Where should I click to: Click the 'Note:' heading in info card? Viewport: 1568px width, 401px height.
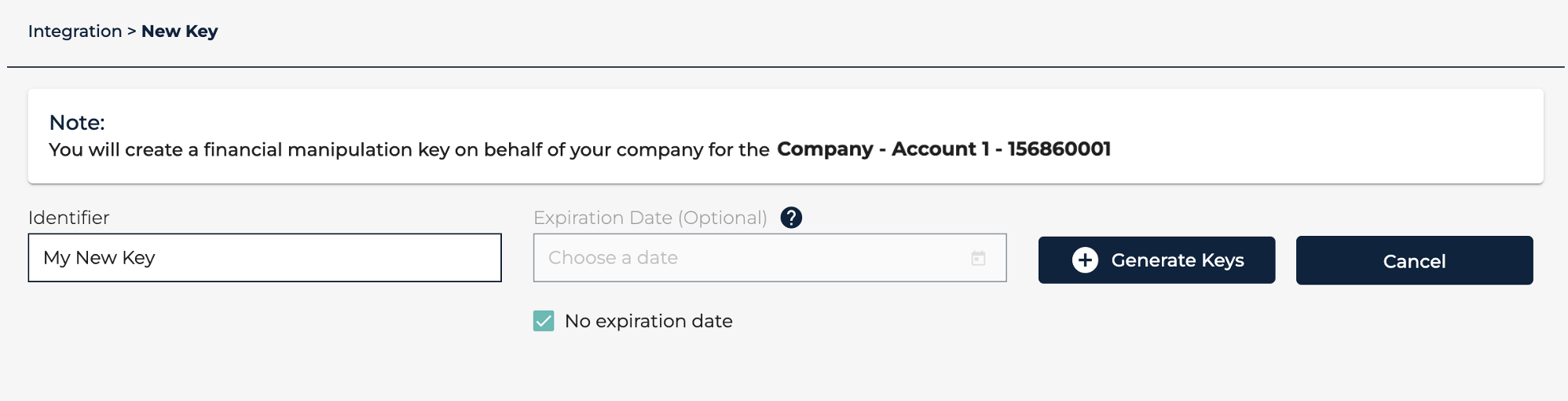77,123
